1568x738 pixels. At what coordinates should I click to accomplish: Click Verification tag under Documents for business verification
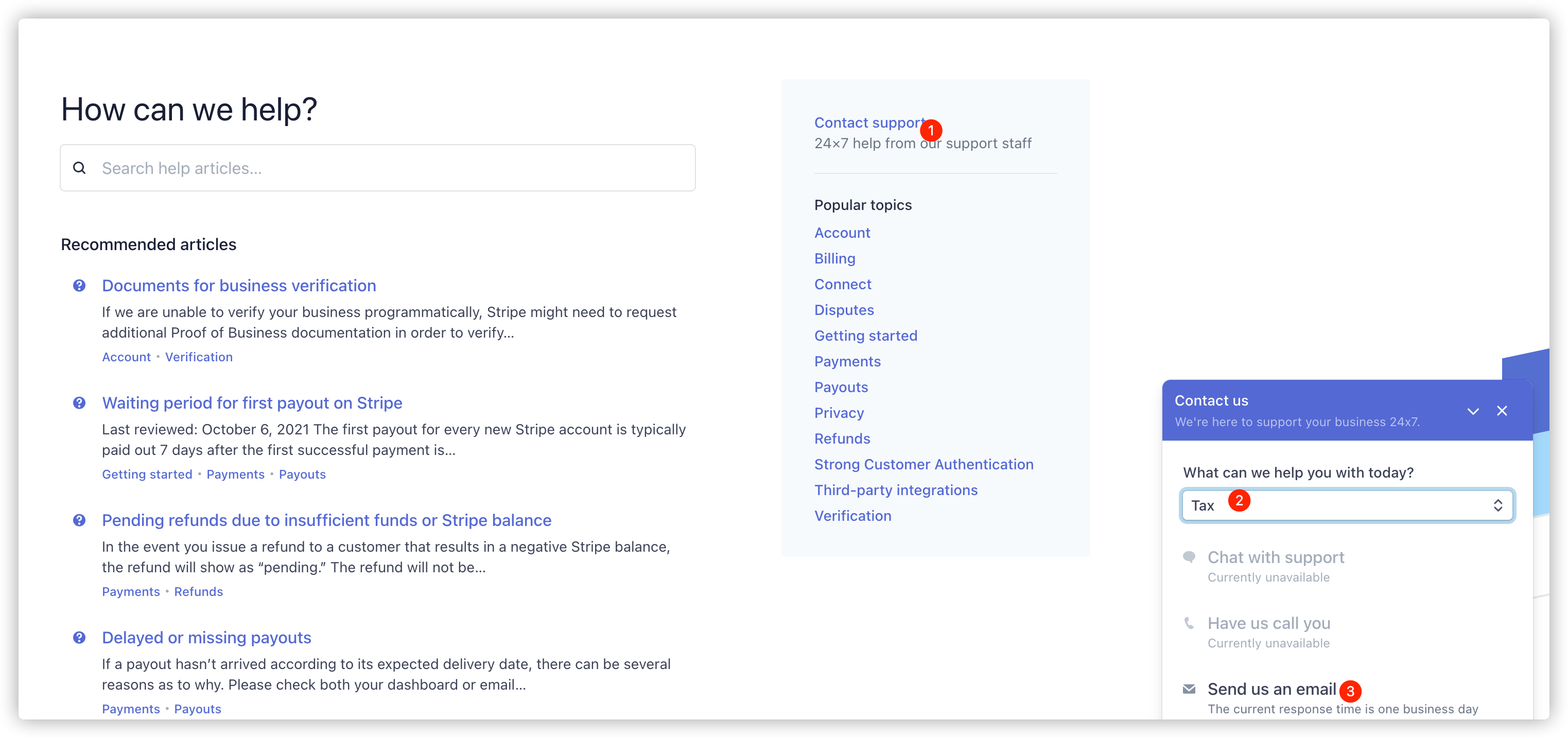tap(199, 357)
